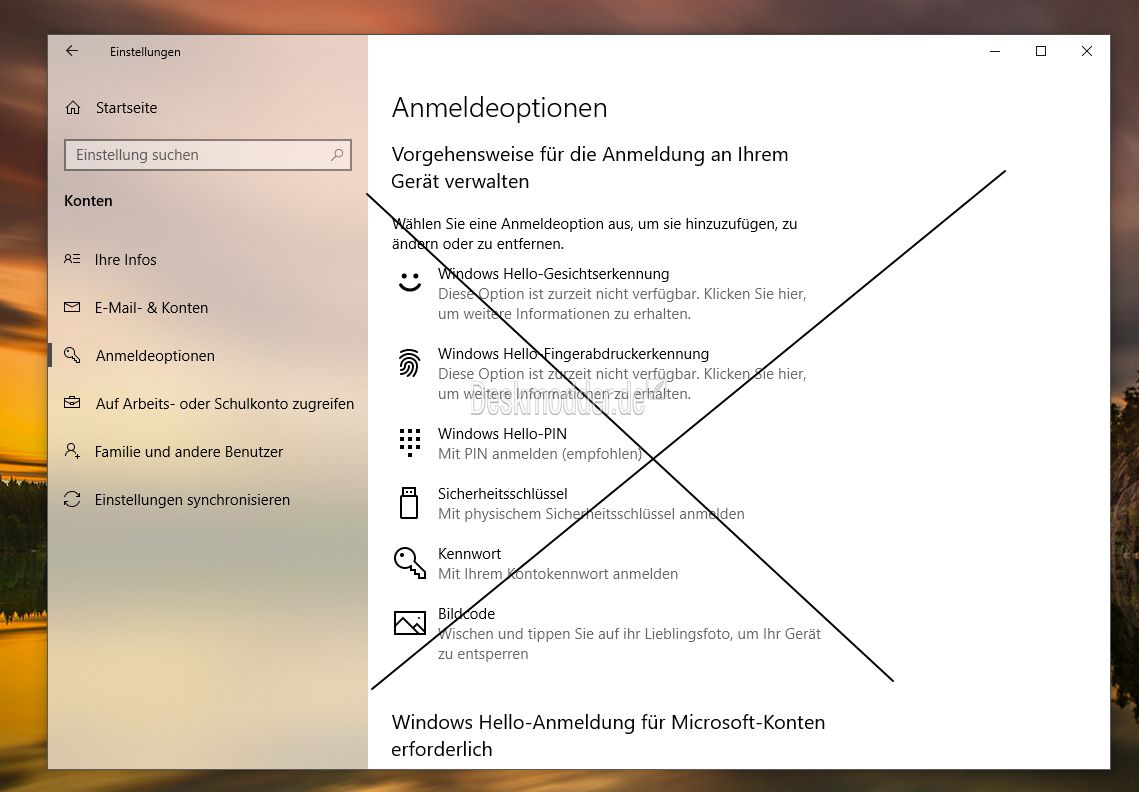The width and height of the screenshot is (1139, 792).
Task: Open the Ihre Infos page
Action: tap(208, 259)
